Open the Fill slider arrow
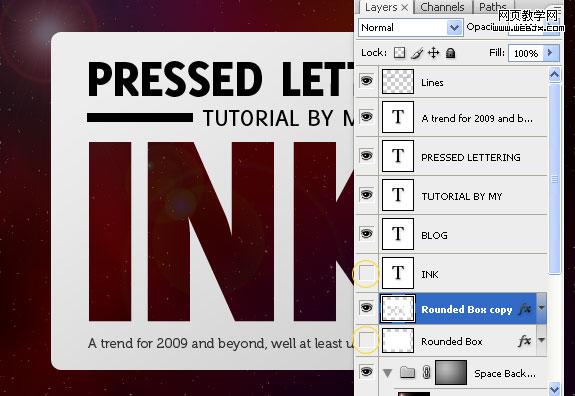The width and height of the screenshot is (575, 396). tap(550, 53)
